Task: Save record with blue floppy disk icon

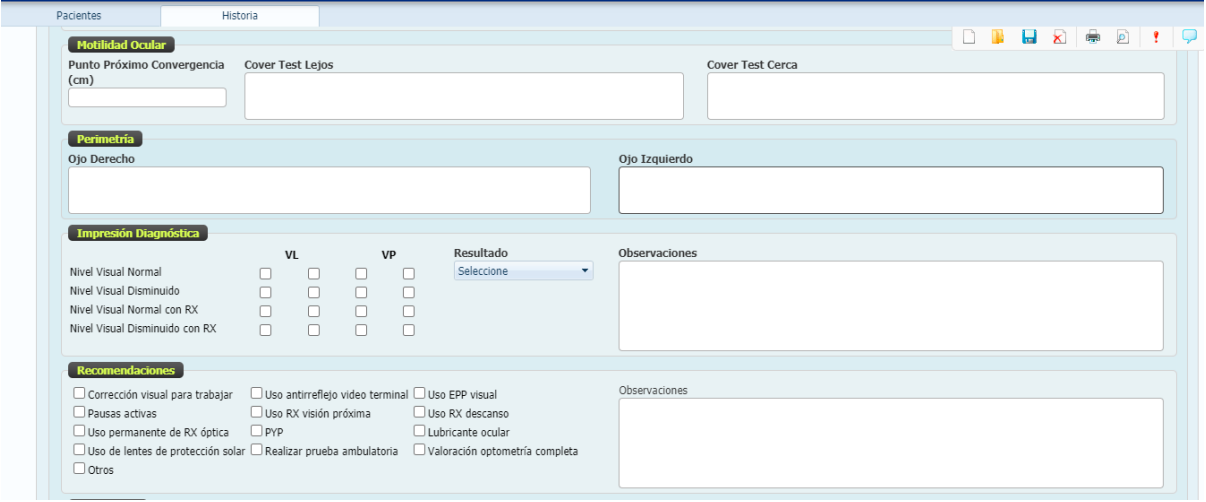Action: coord(1028,37)
